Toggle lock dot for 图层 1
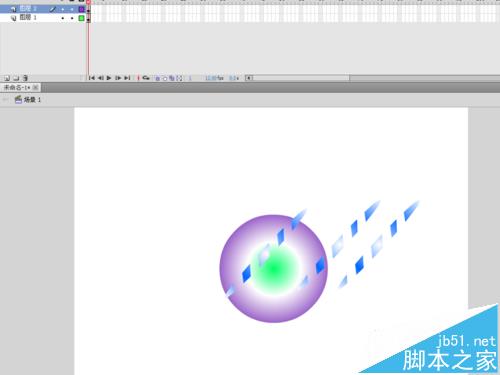This screenshot has height=375, width=500. 72,18
